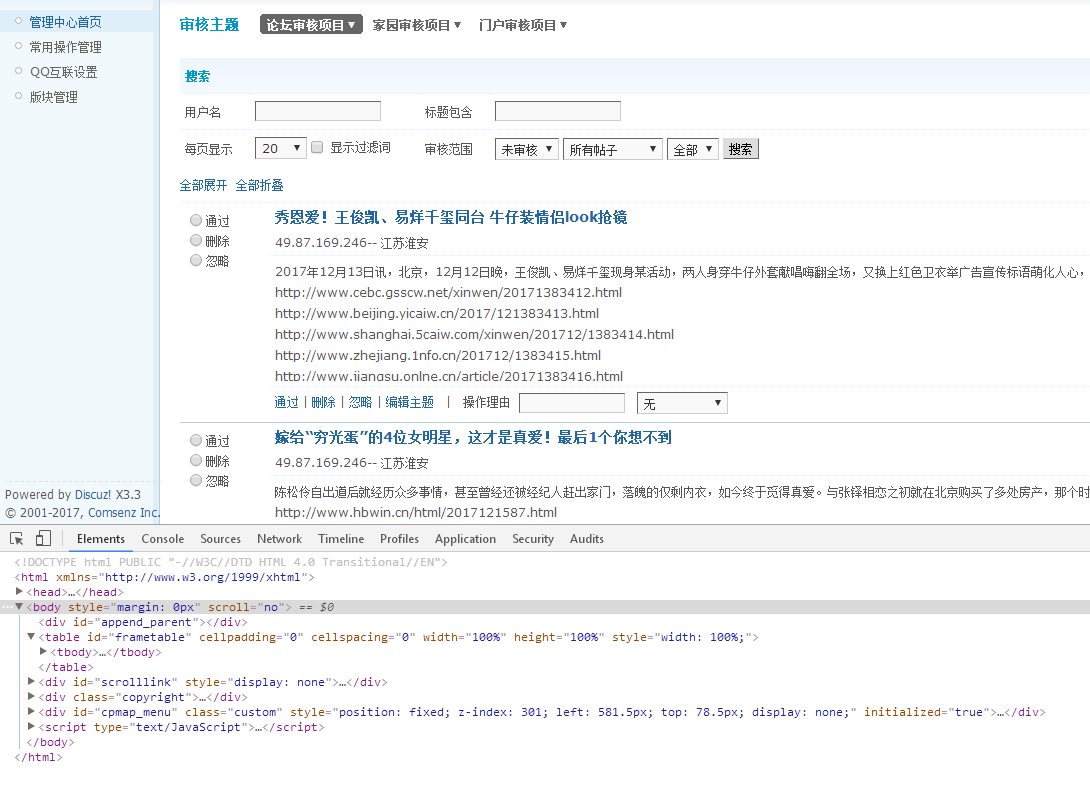Open the 论坛审核项目 dropdown menu

click(311, 25)
